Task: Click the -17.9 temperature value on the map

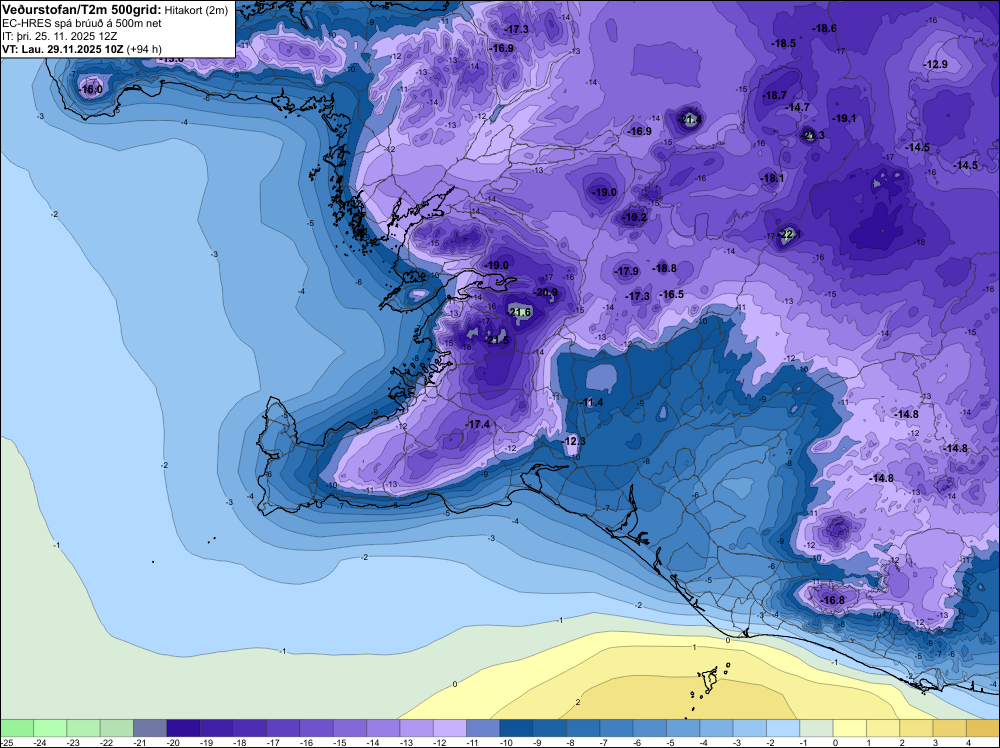Action: coord(626,272)
